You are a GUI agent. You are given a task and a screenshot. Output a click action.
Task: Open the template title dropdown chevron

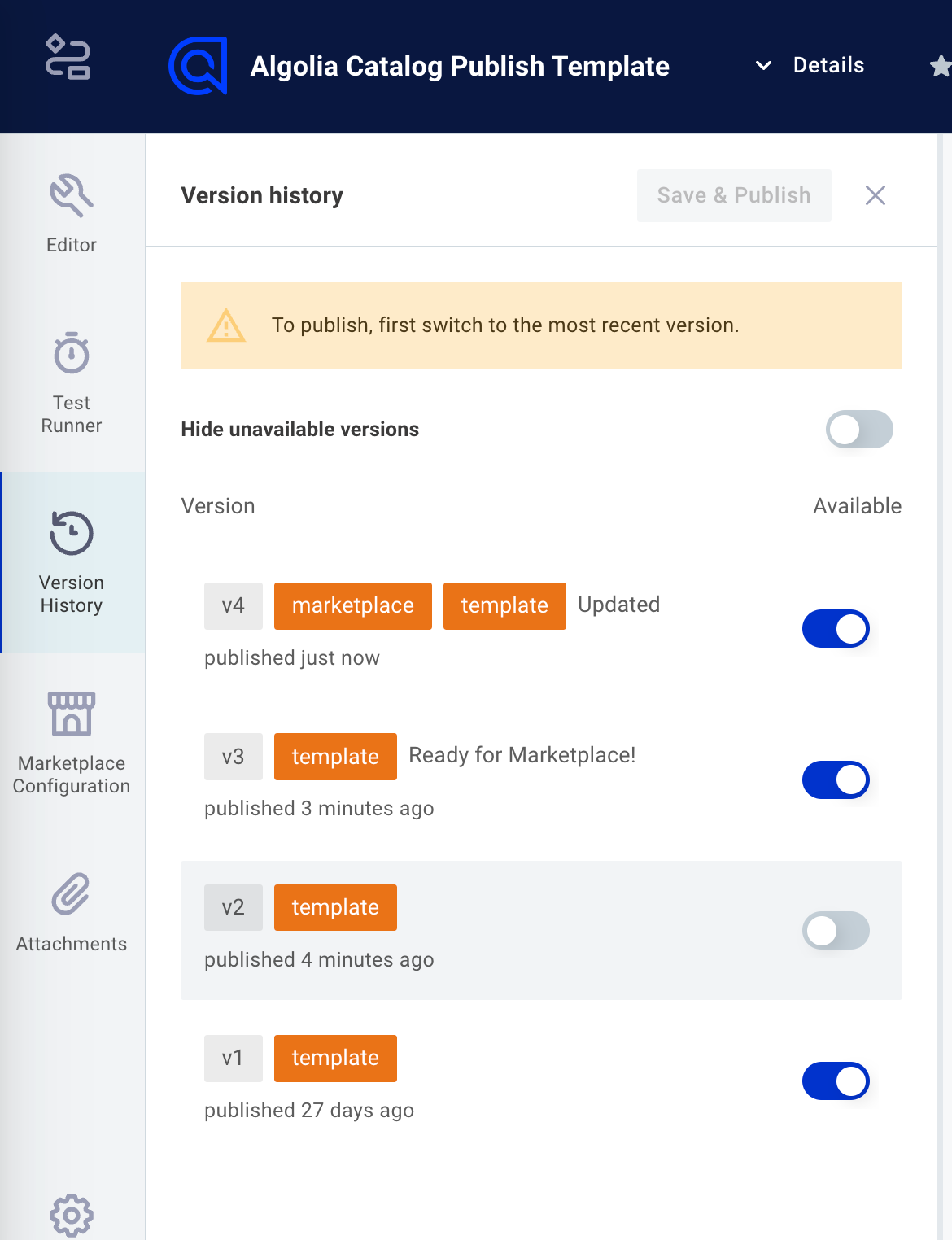pyautogui.click(x=763, y=66)
